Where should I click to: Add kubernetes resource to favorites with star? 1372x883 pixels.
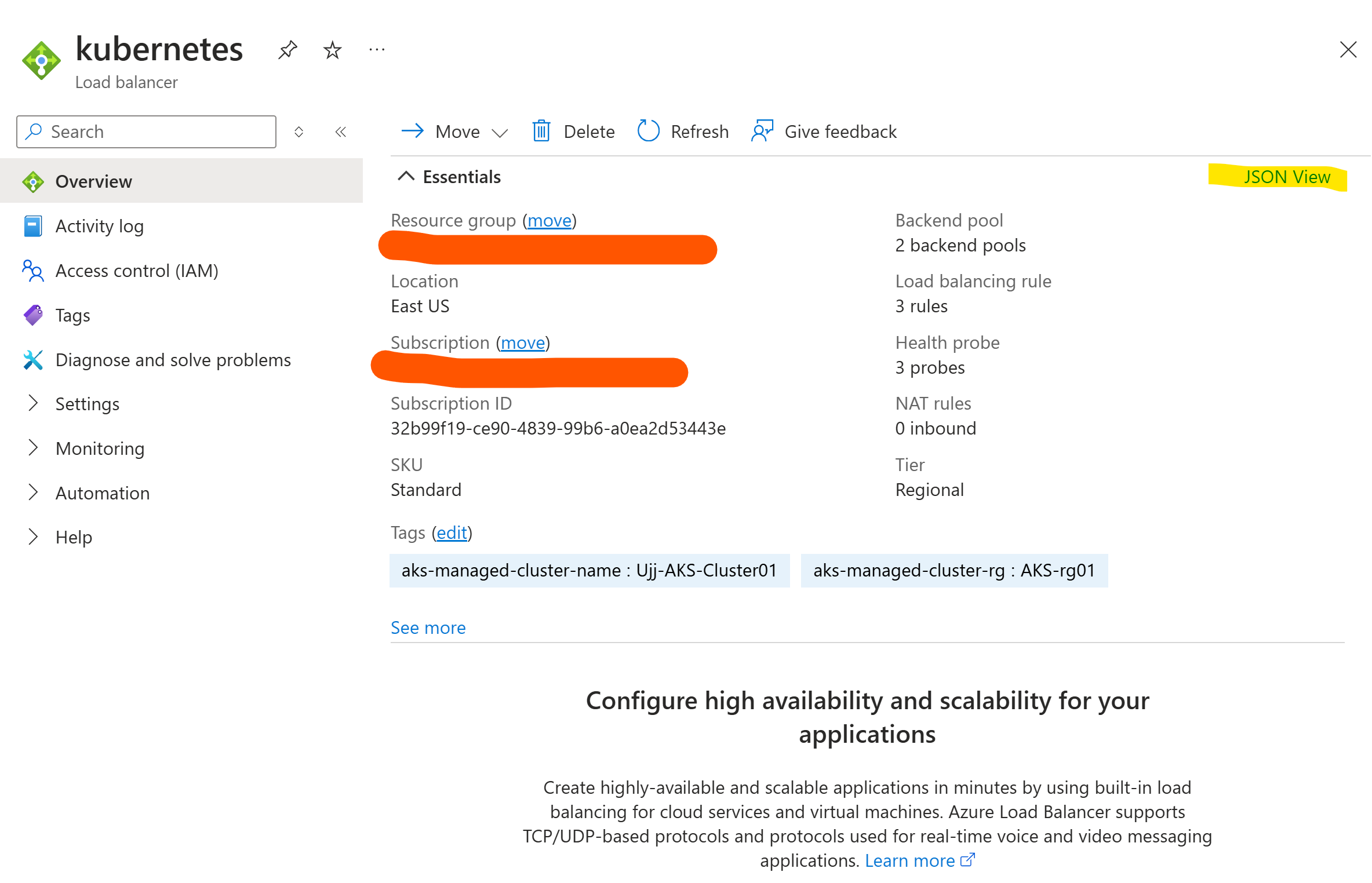coord(332,50)
